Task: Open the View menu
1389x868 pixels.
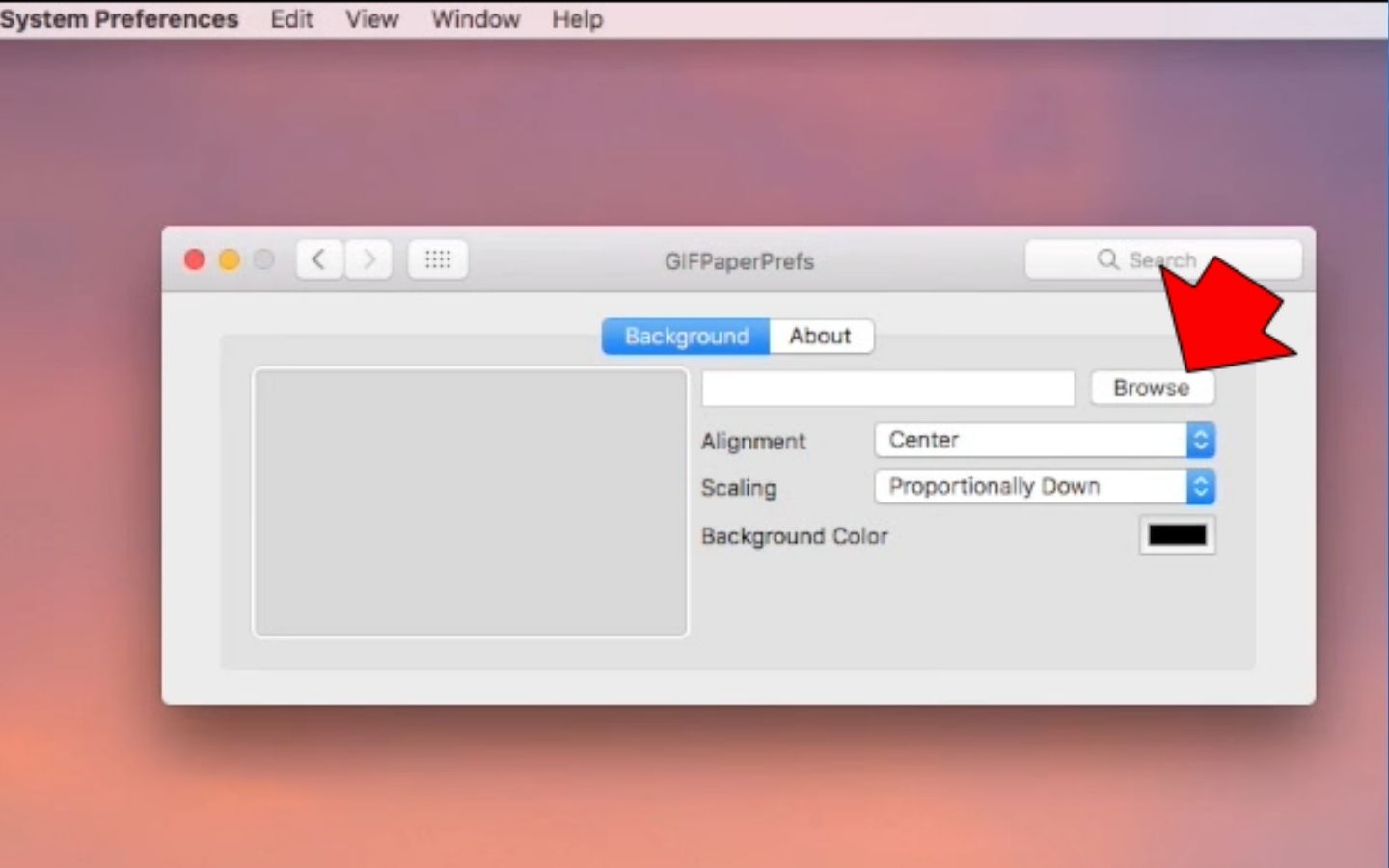Action: coord(372,19)
